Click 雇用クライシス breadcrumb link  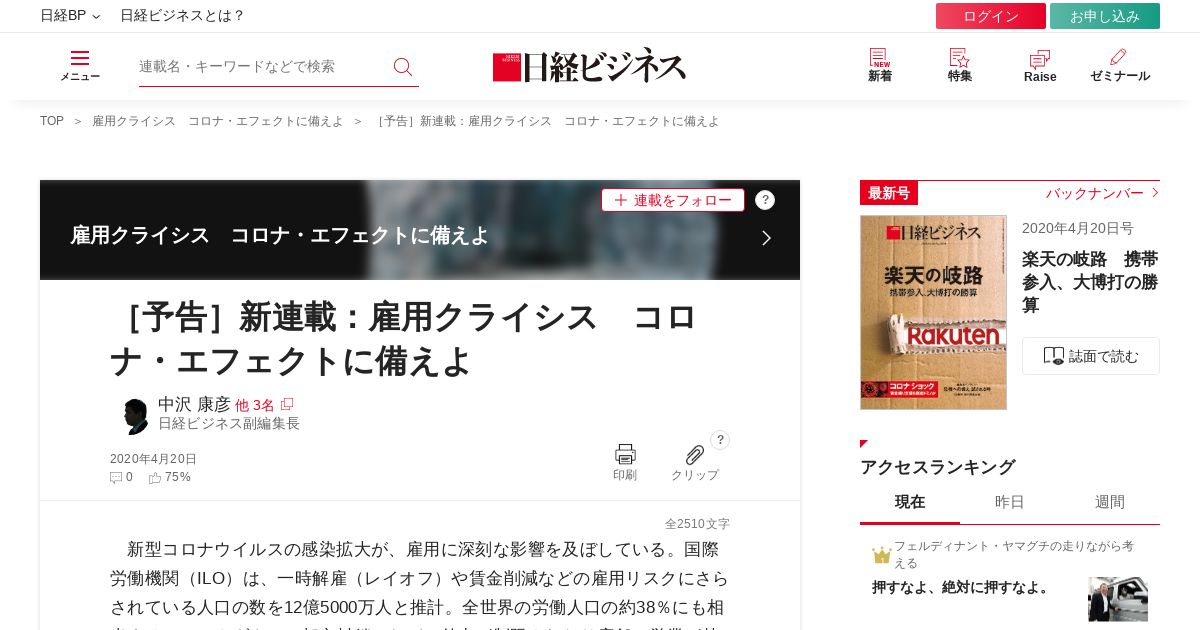coord(218,121)
